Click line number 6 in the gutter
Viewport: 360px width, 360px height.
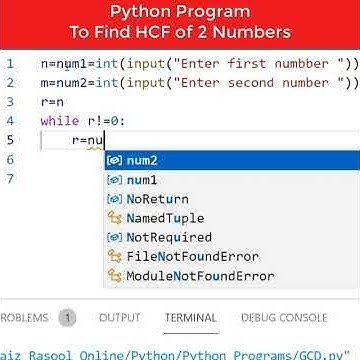click(x=10, y=159)
